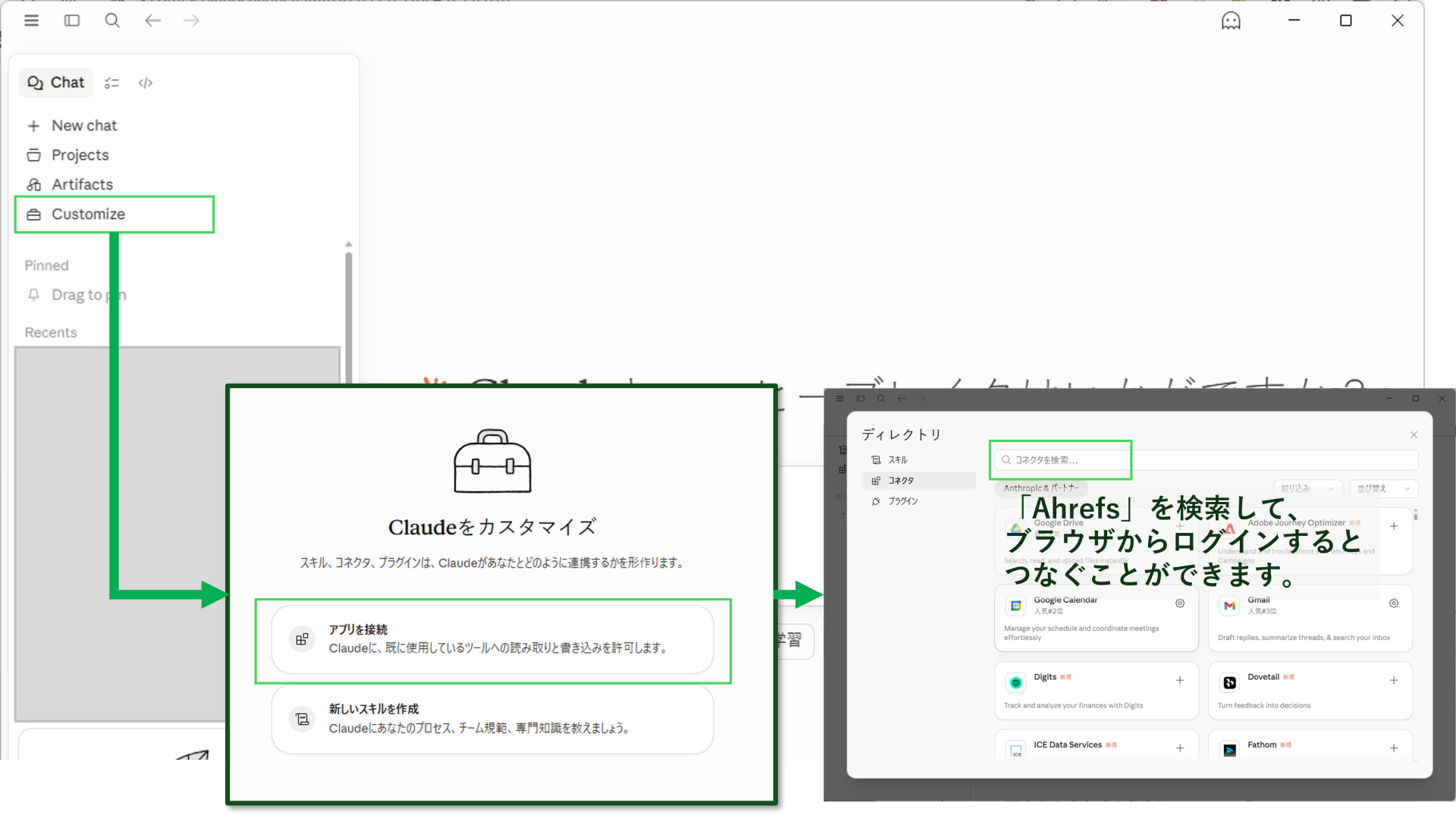Click the 新しいスキルを作成 card
The height and width of the screenshot is (815, 1456).
(x=492, y=719)
